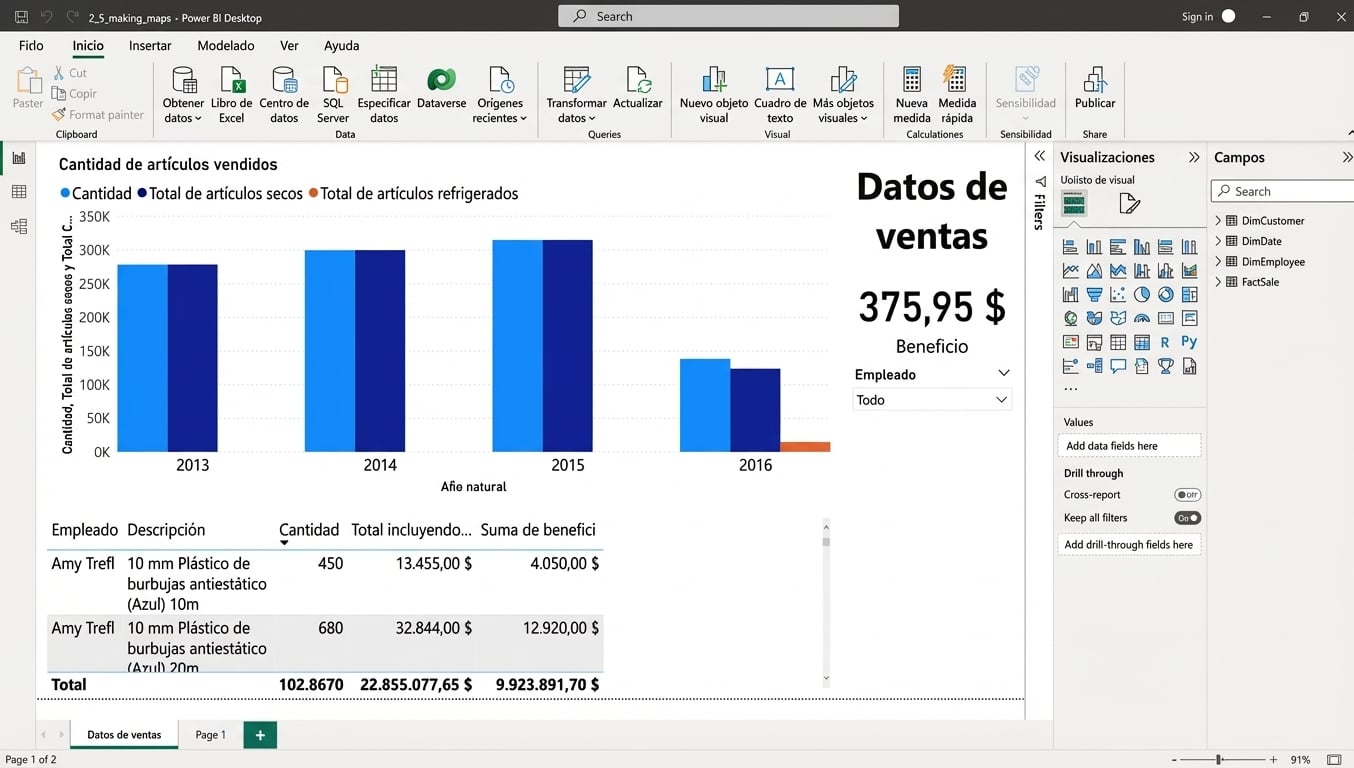Select the Build visual fields icon
This screenshot has height=768, width=1354.
(1074, 204)
